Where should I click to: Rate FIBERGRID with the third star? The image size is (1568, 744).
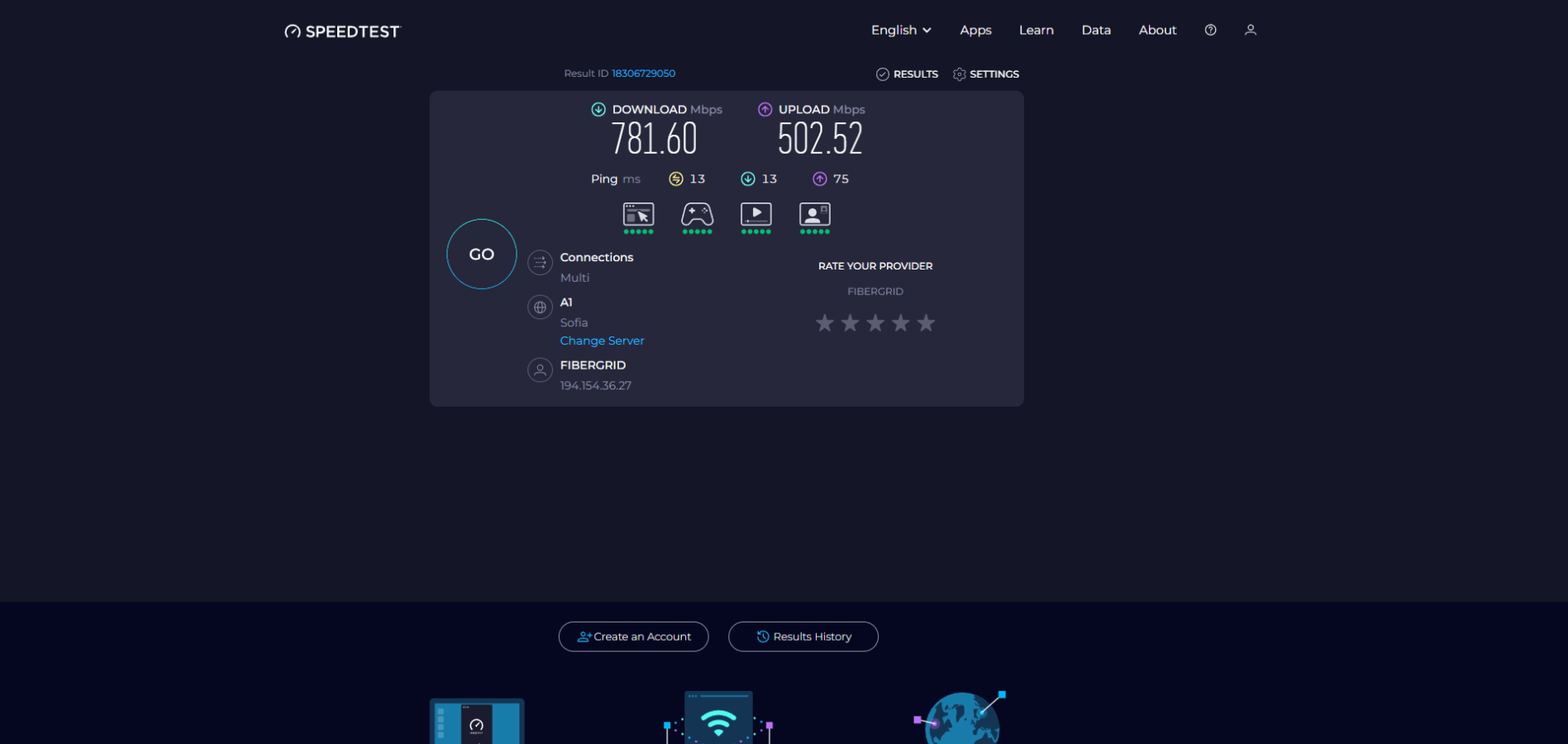[875, 322]
